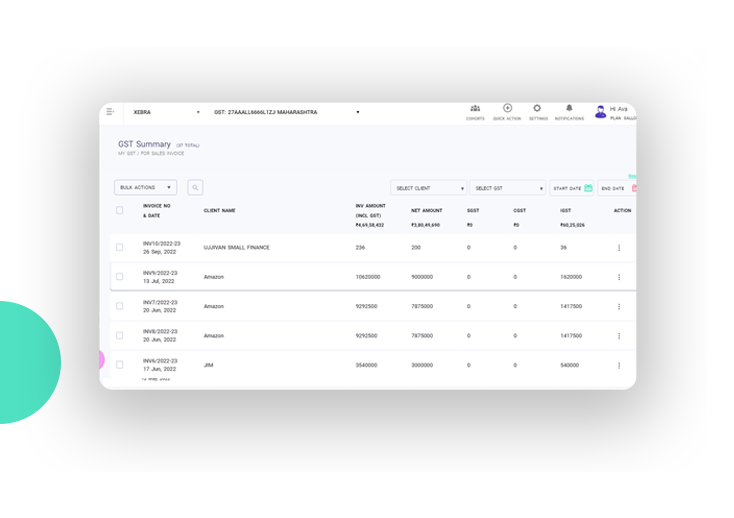Expand the GST number Maharashtra selector
The width and height of the screenshot is (734, 518).
[286, 112]
